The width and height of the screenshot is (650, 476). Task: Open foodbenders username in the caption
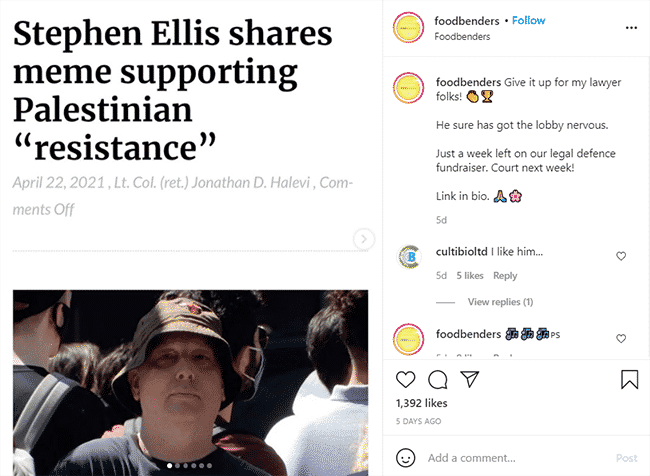point(468,82)
